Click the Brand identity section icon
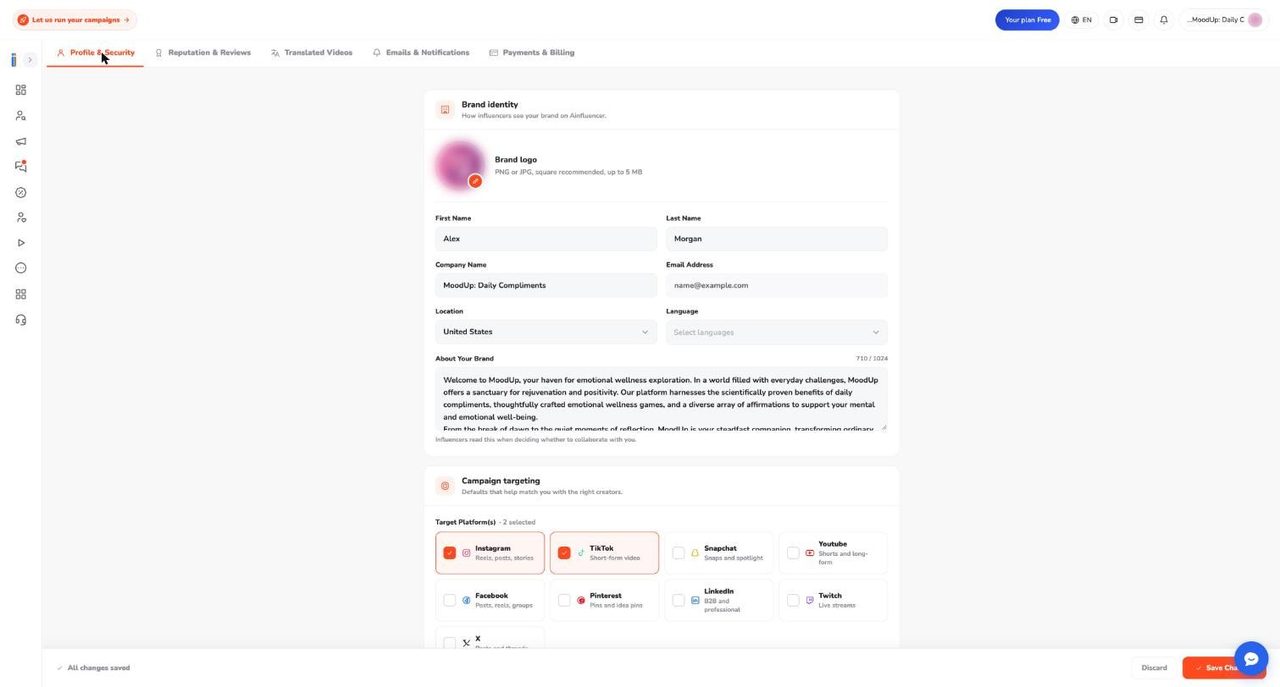Image resolution: width=1280 pixels, height=687 pixels. (445, 110)
